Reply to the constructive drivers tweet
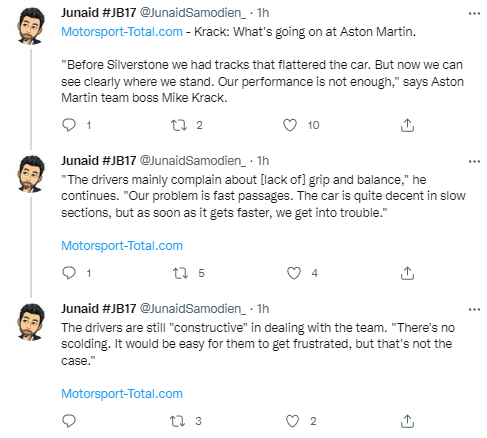The image size is (487, 438). (x=69, y=421)
